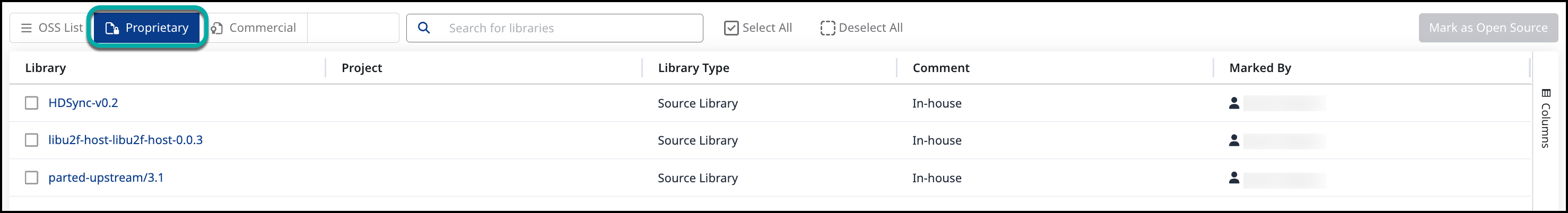Screen dimensions: 1568x213
Task: Click the Columns panel icon
Action: [1546, 93]
